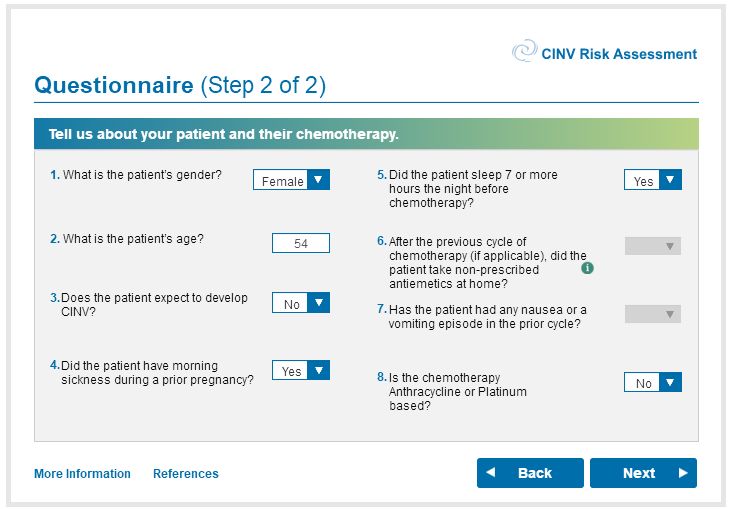The width and height of the screenshot is (734, 509).
Task: Expand the expect to develop CINV dropdown
Action: (301, 304)
